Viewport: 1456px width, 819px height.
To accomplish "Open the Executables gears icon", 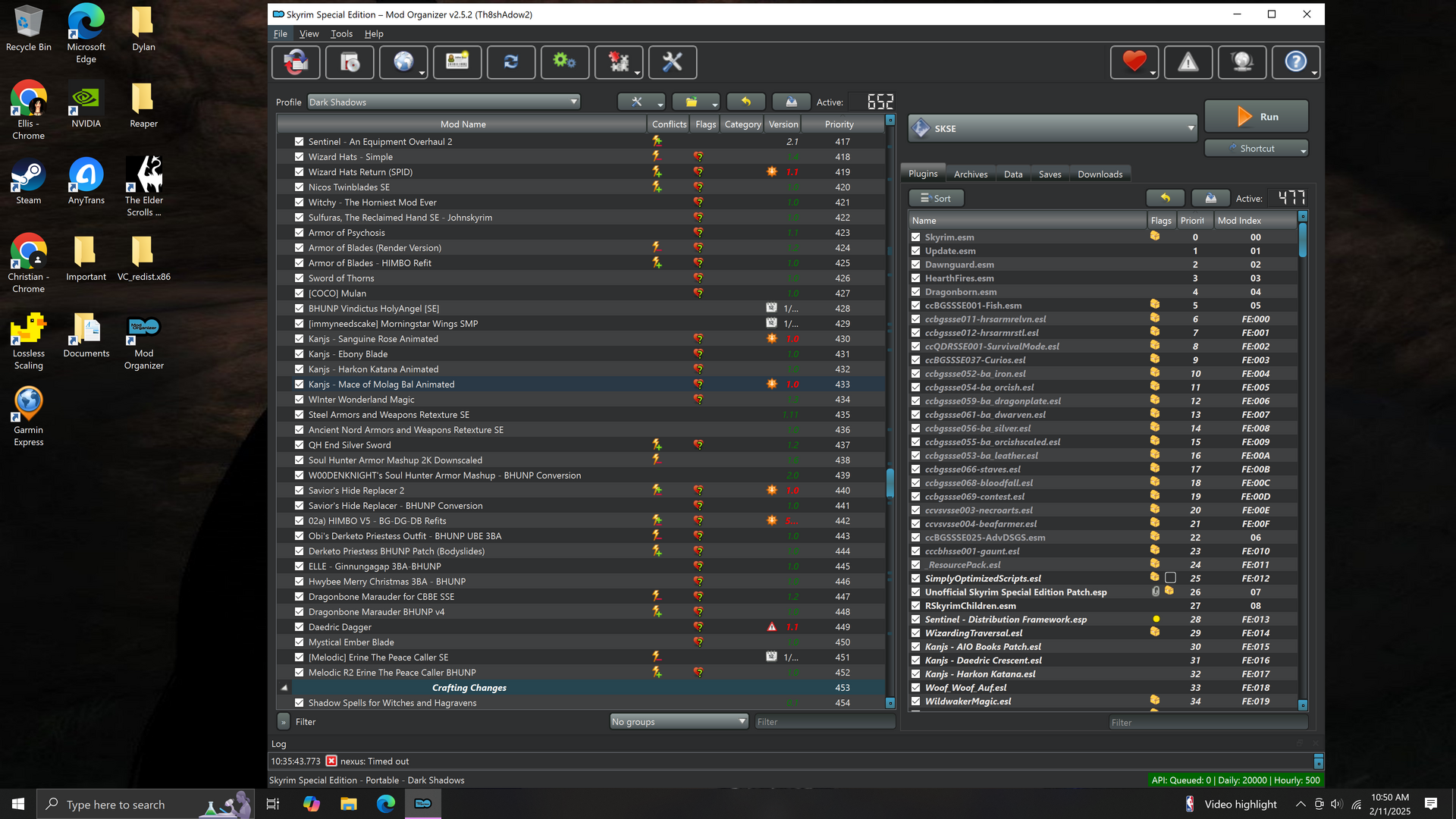I will (x=565, y=62).
